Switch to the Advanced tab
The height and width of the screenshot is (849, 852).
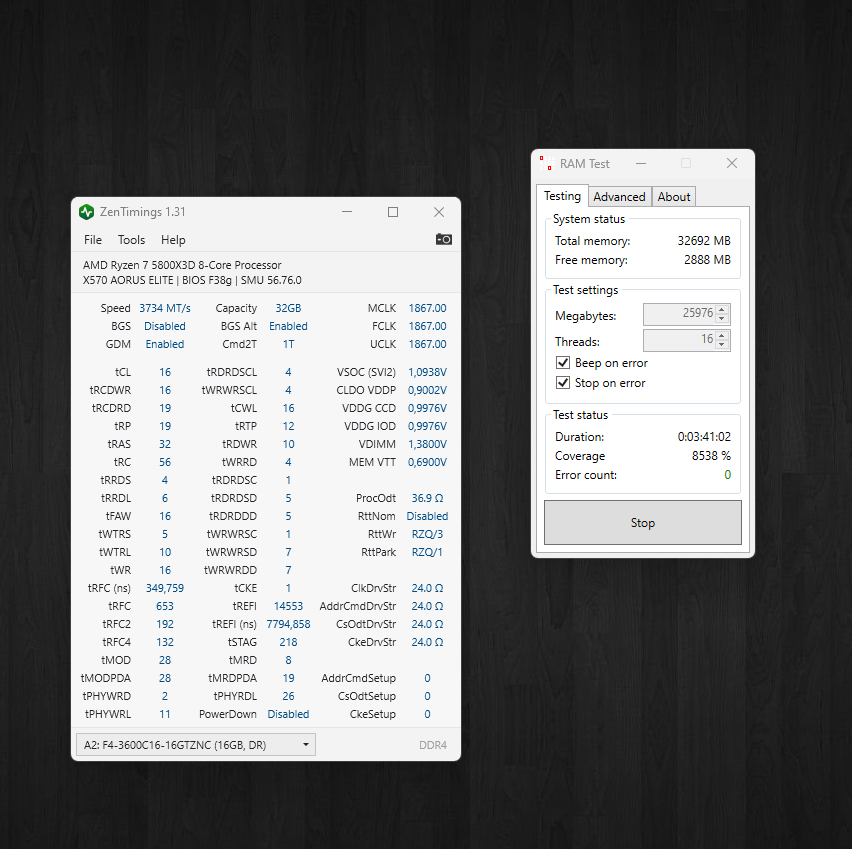[x=619, y=197]
